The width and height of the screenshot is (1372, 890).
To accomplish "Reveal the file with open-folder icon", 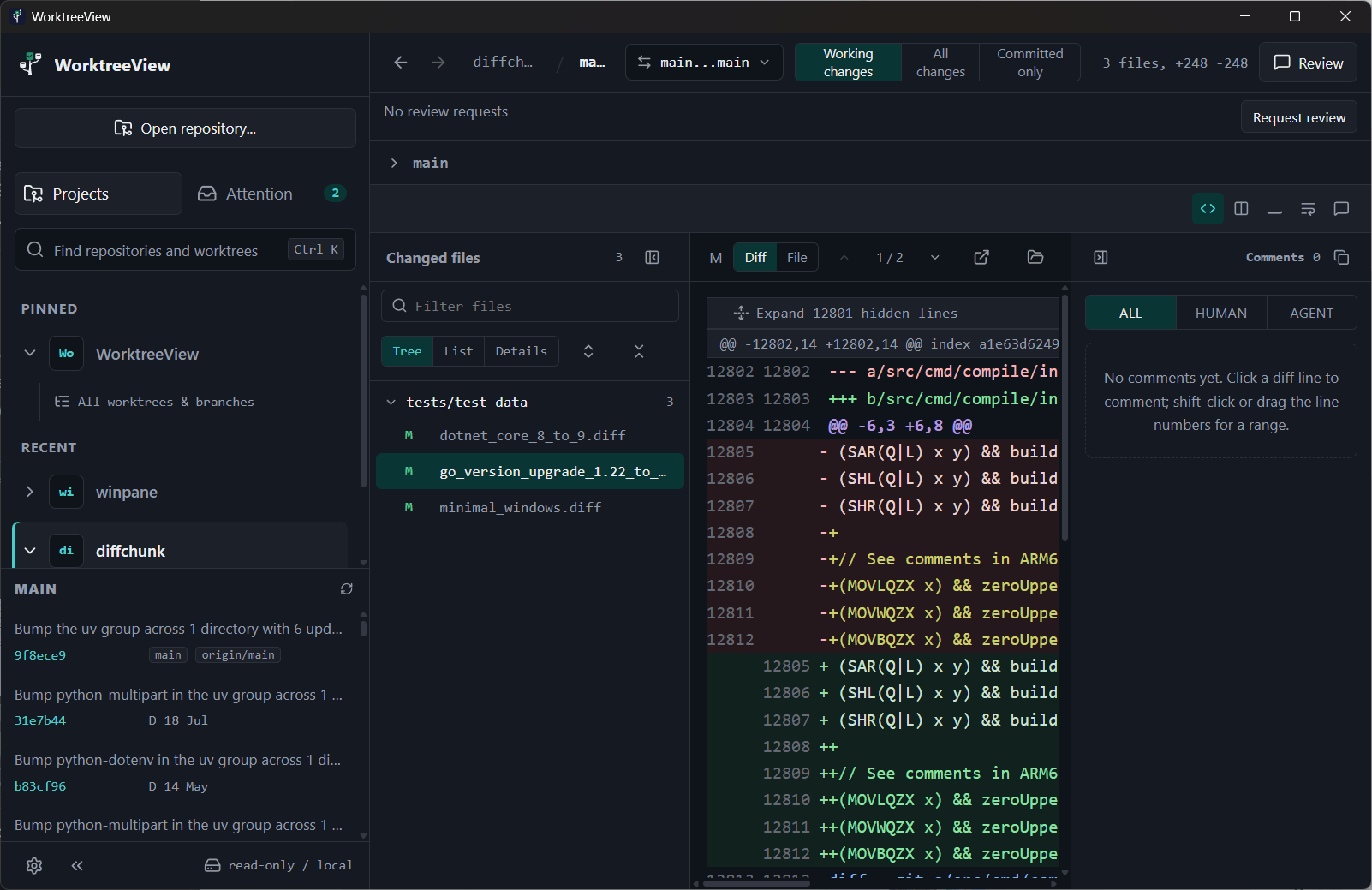I will [1035, 258].
